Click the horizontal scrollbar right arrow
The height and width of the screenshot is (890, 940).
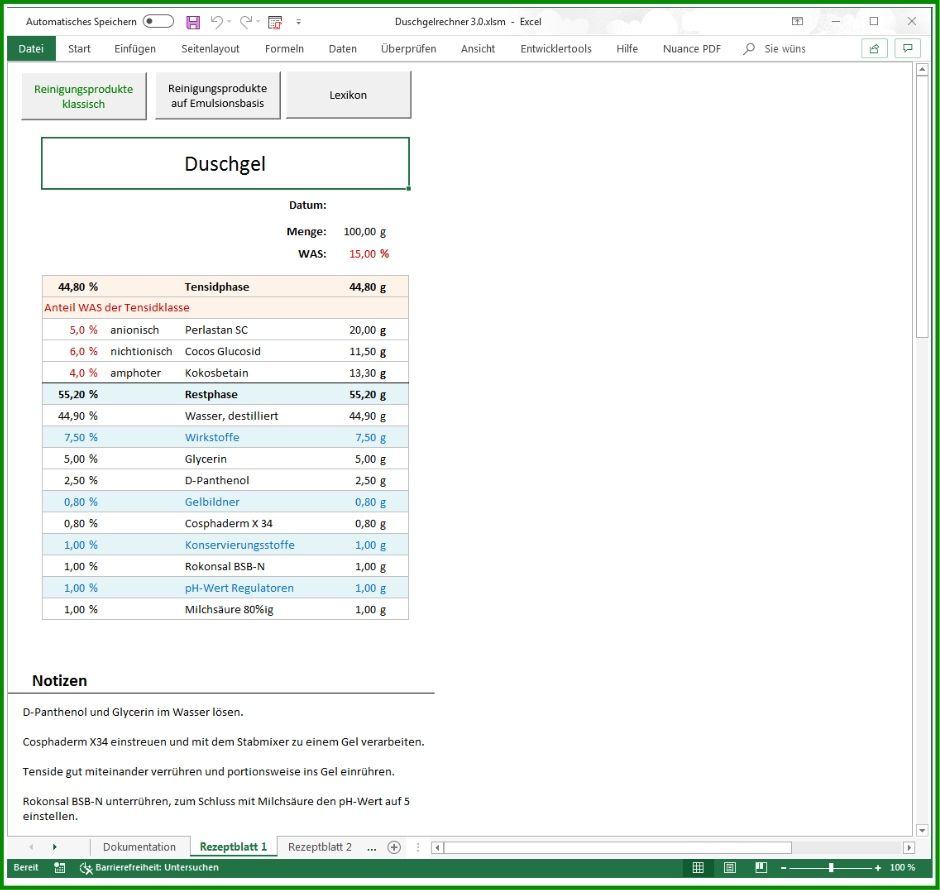point(909,847)
